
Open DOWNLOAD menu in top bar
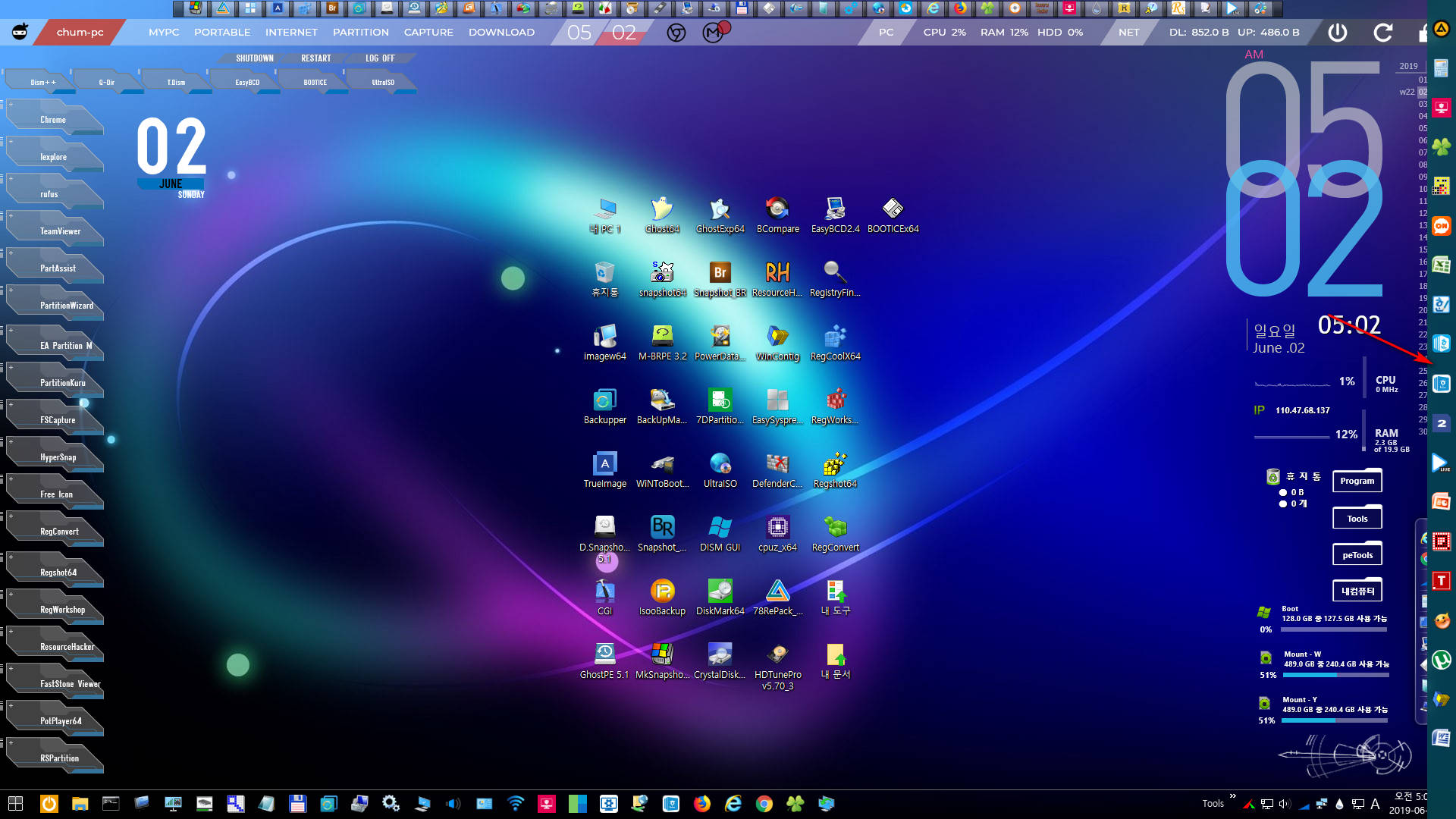501,33
